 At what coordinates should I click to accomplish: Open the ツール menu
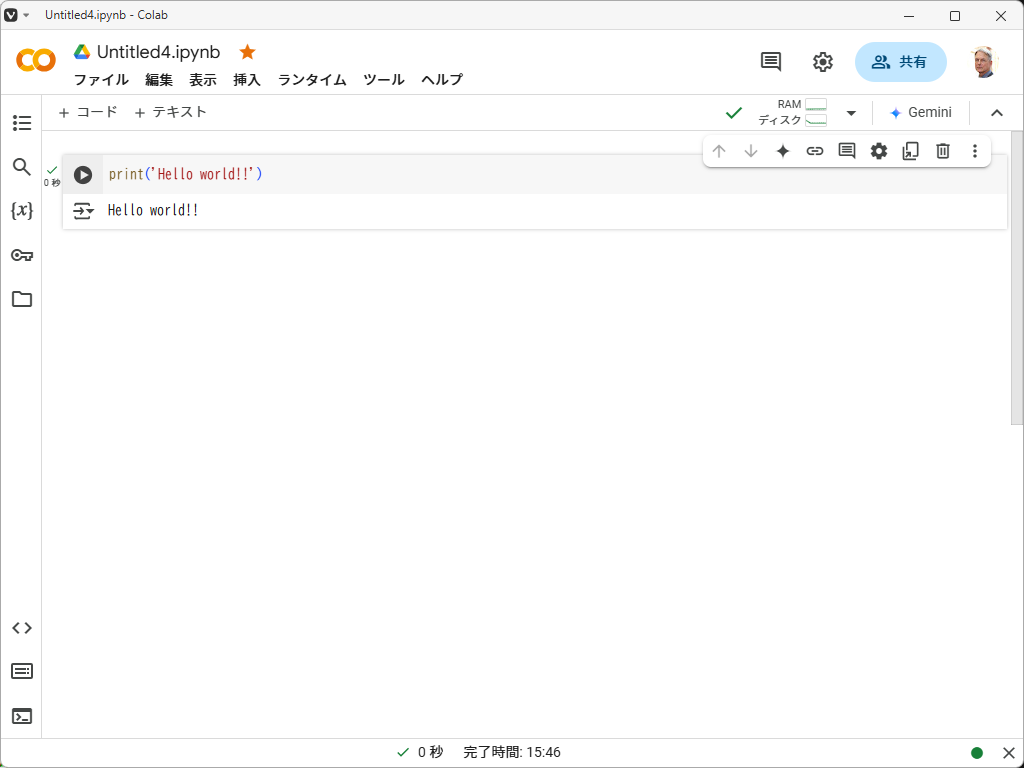point(384,80)
